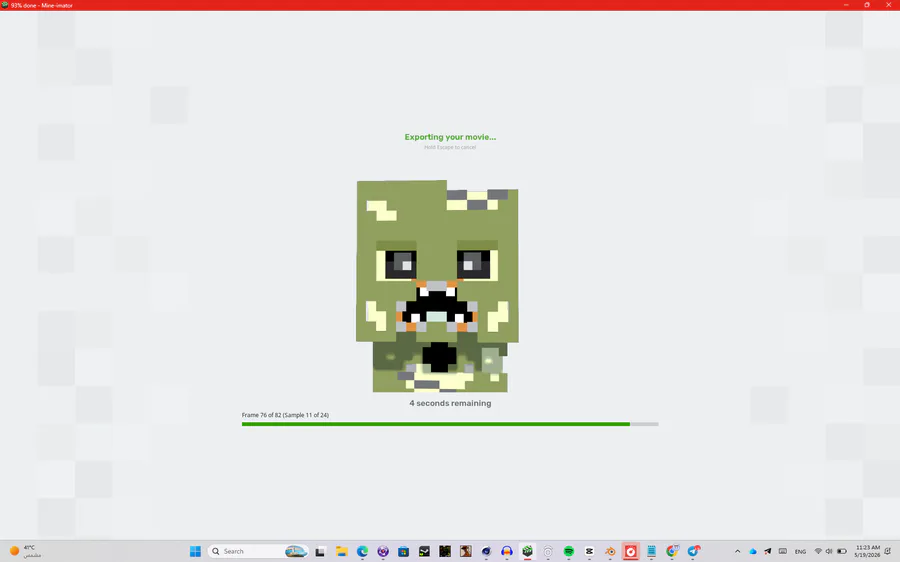Open Telegram from the taskbar
Viewport: 900px width, 562px height.
click(693, 551)
